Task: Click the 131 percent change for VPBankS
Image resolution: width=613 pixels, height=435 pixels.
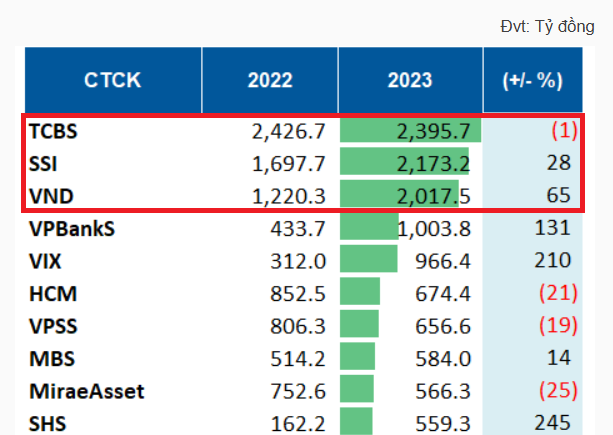Action: coord(552,227)
